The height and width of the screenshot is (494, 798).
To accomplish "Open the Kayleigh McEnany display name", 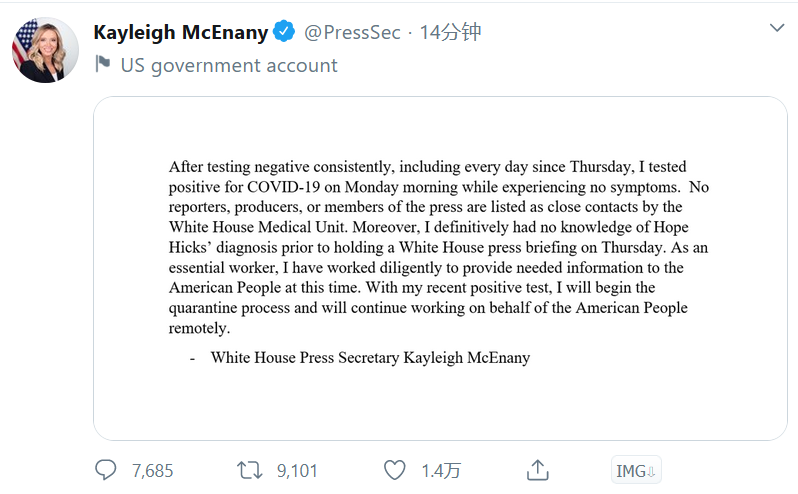I will coord(180,32).
